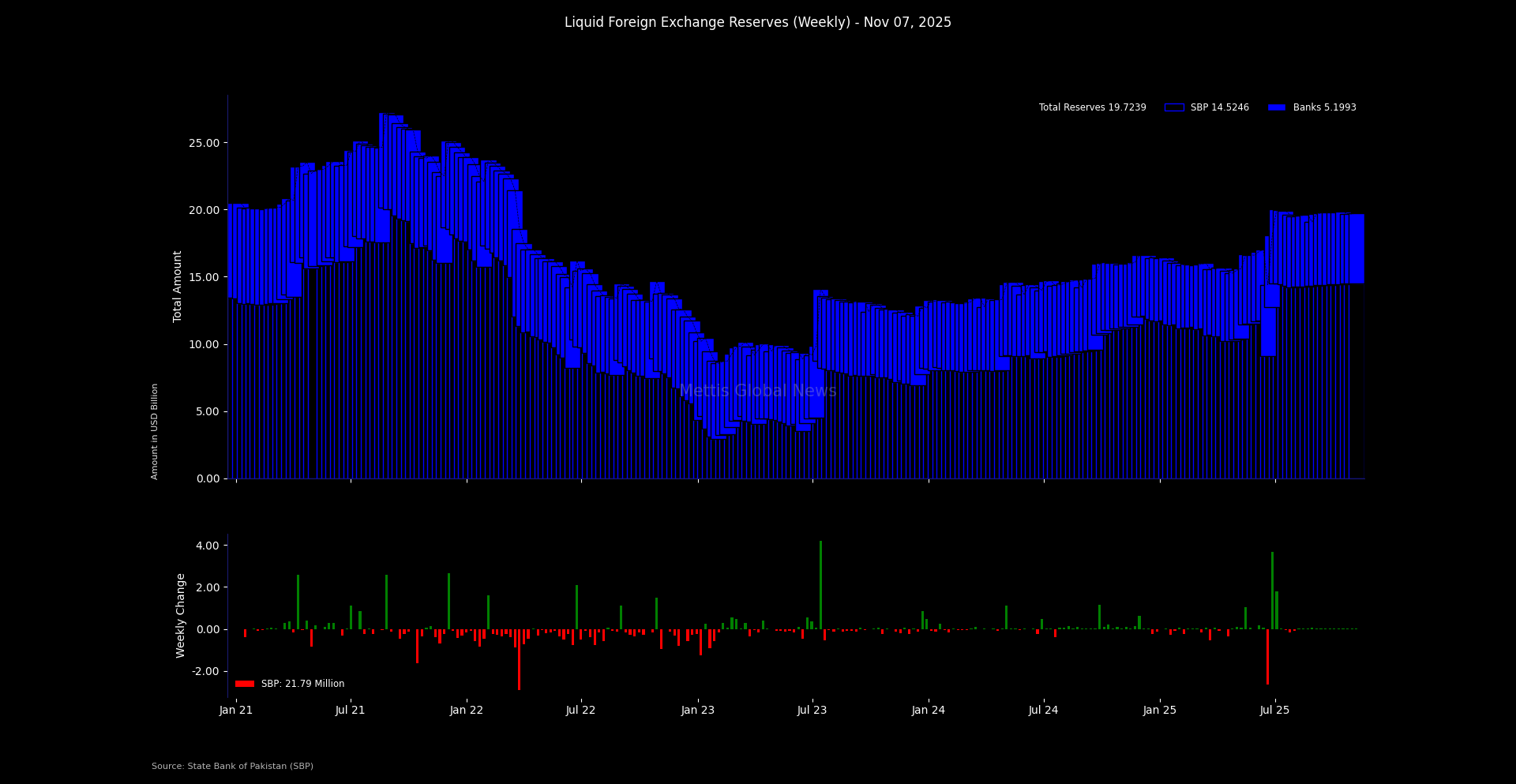Click the Banks blue legend swatch
1516x784 pixels.
coord(1276,107)
